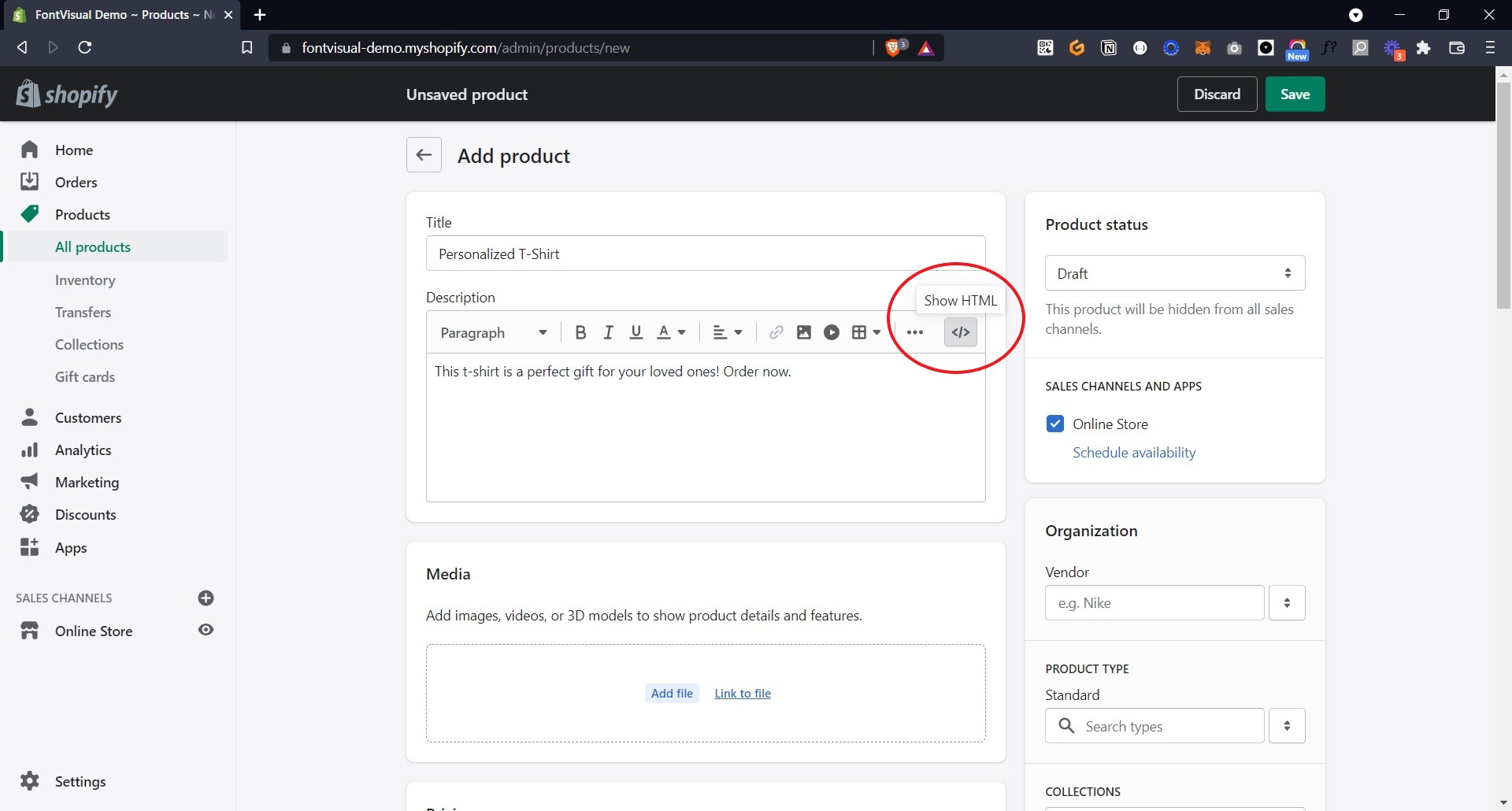Open Vendor dropdown arrows
Image resolution: width=1512 pixels, height=811 pixels.
coord(1287,603)
